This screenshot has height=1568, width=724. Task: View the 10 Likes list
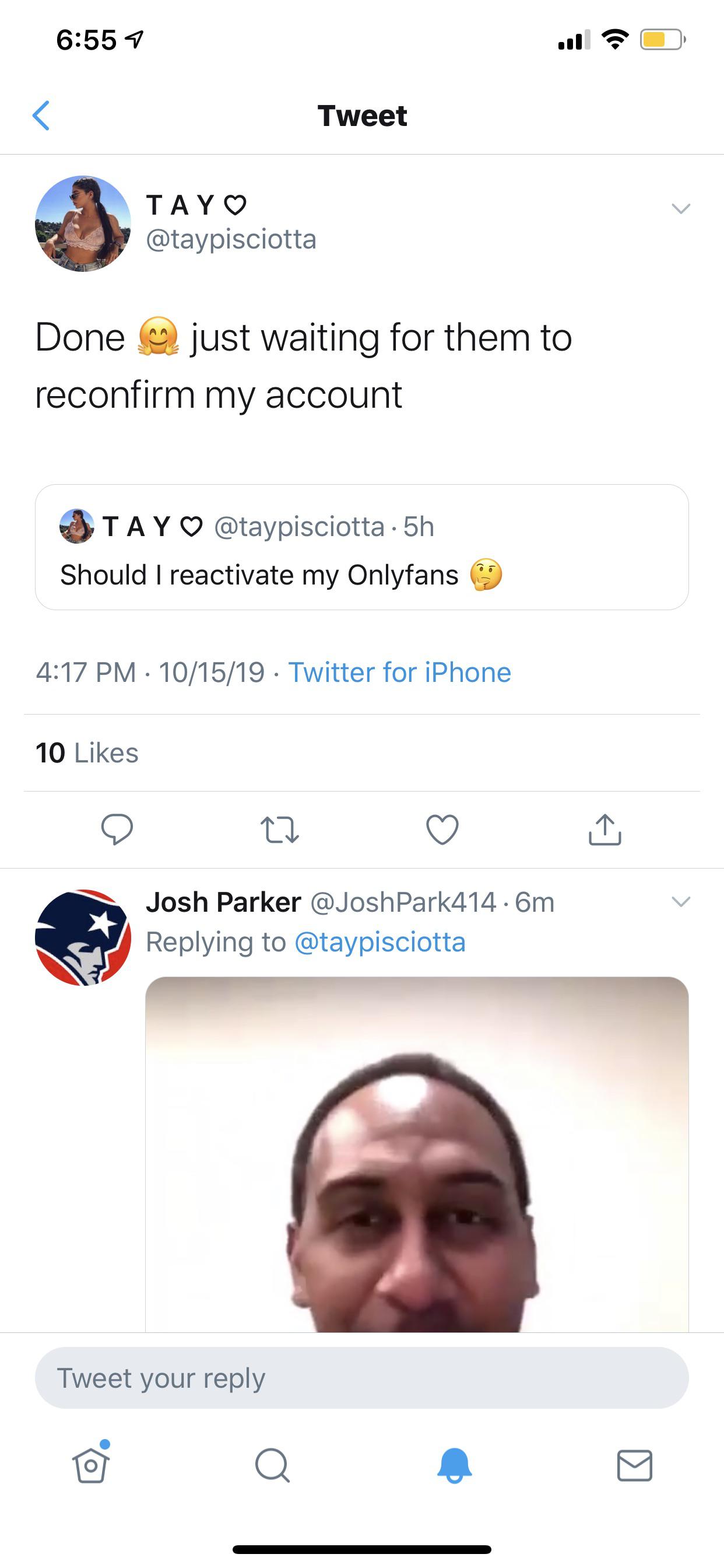(87, 754)
